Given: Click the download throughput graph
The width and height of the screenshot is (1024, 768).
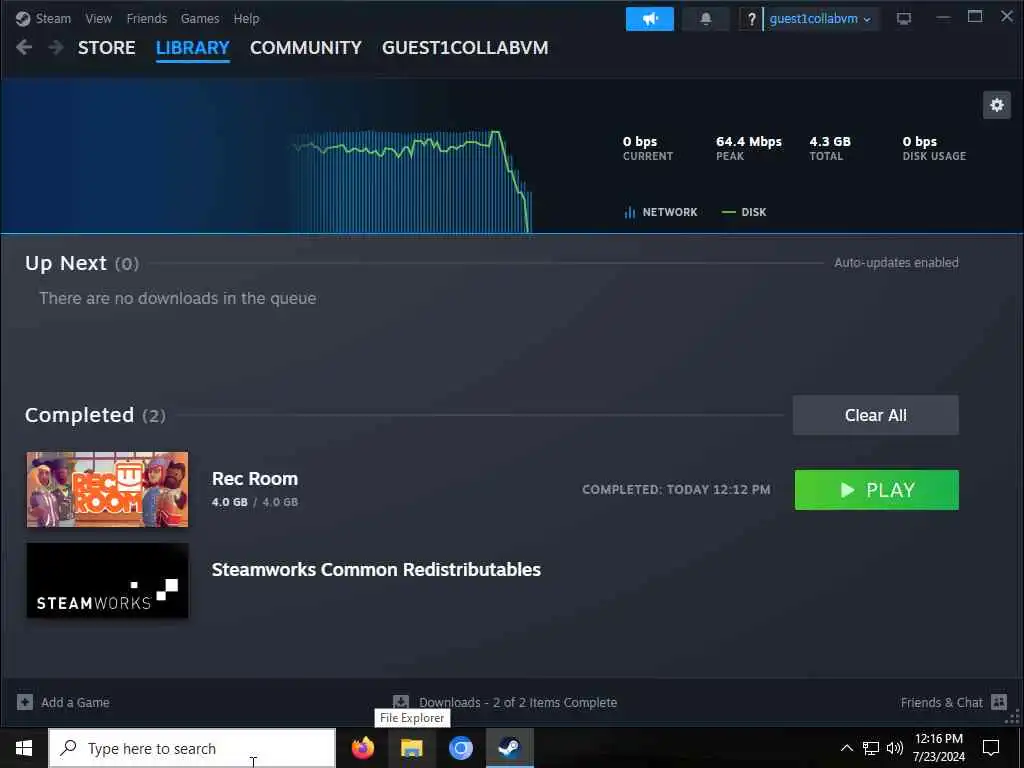Looking at the screenshot, I should tap(411, 182).
